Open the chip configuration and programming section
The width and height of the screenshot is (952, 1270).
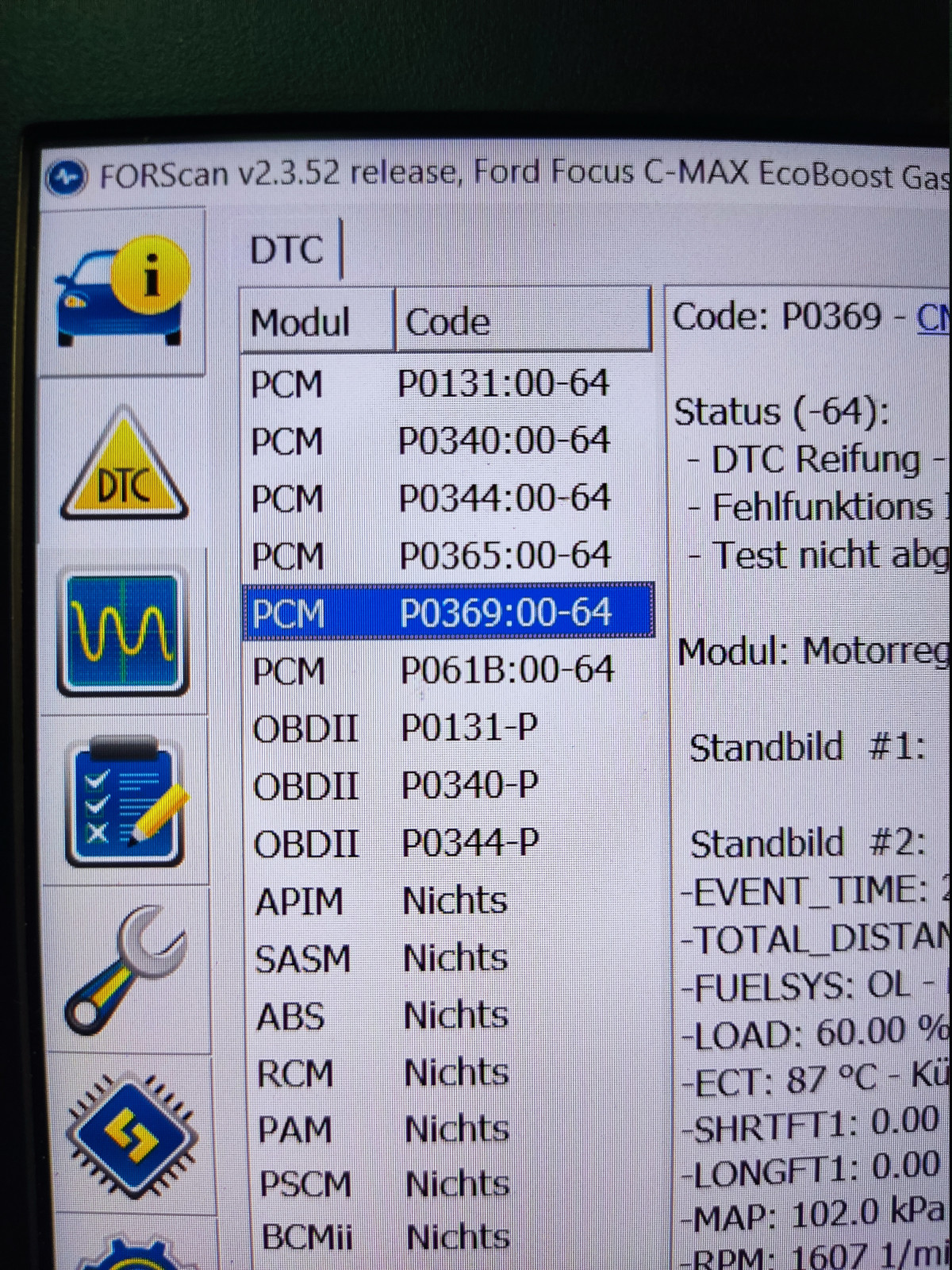(x=131, y=1136)
